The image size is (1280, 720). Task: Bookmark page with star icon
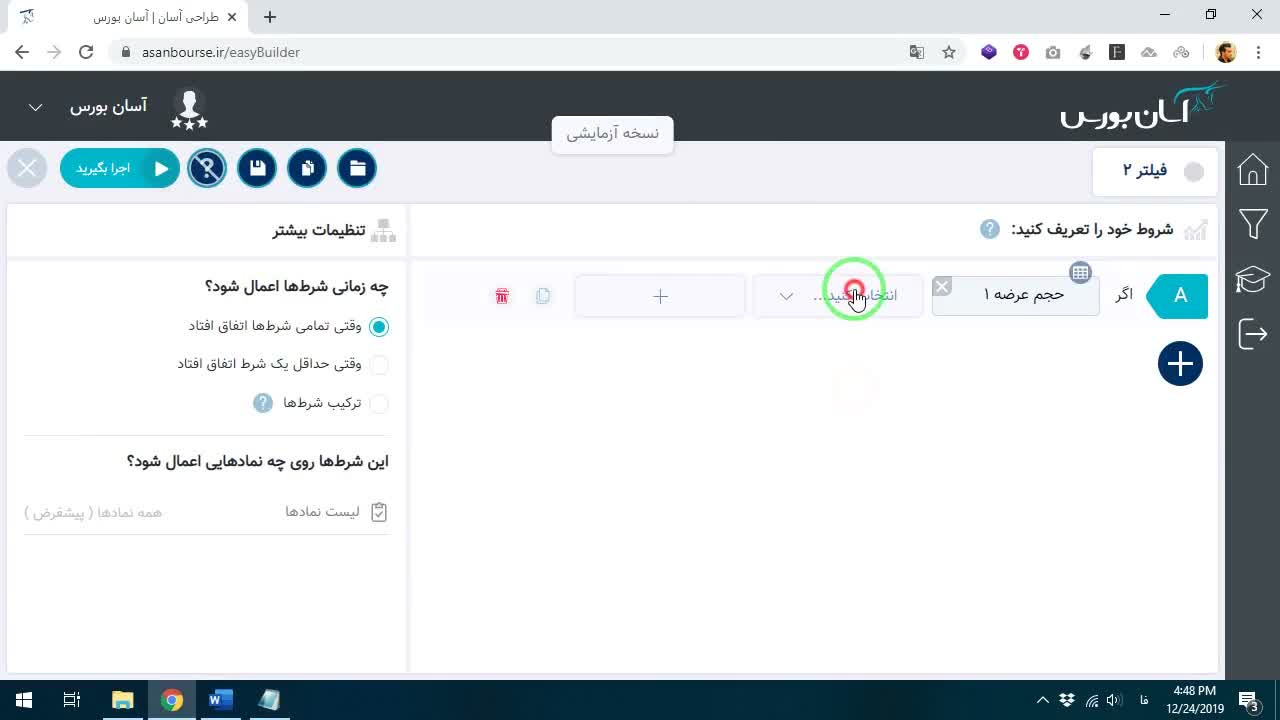949,52
